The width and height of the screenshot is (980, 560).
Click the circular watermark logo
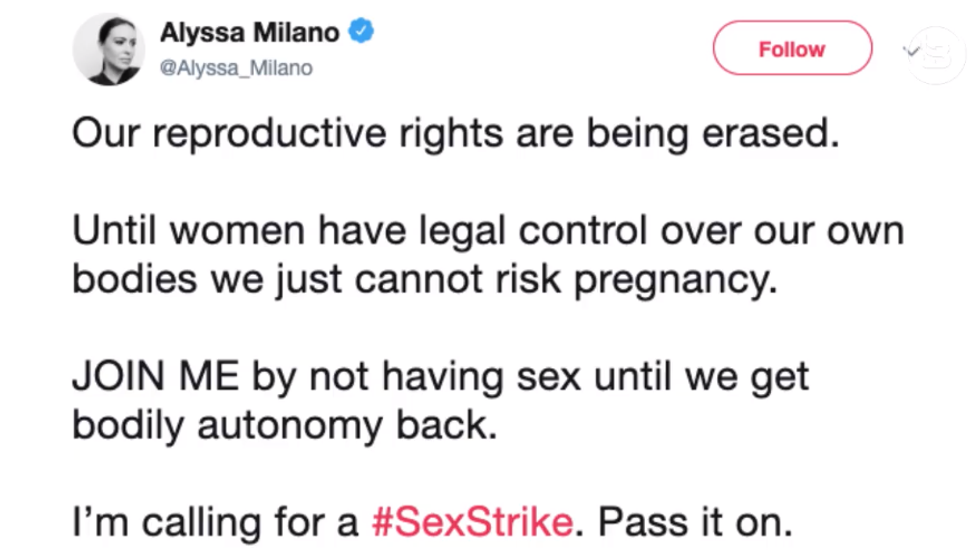tap(936, 52)
